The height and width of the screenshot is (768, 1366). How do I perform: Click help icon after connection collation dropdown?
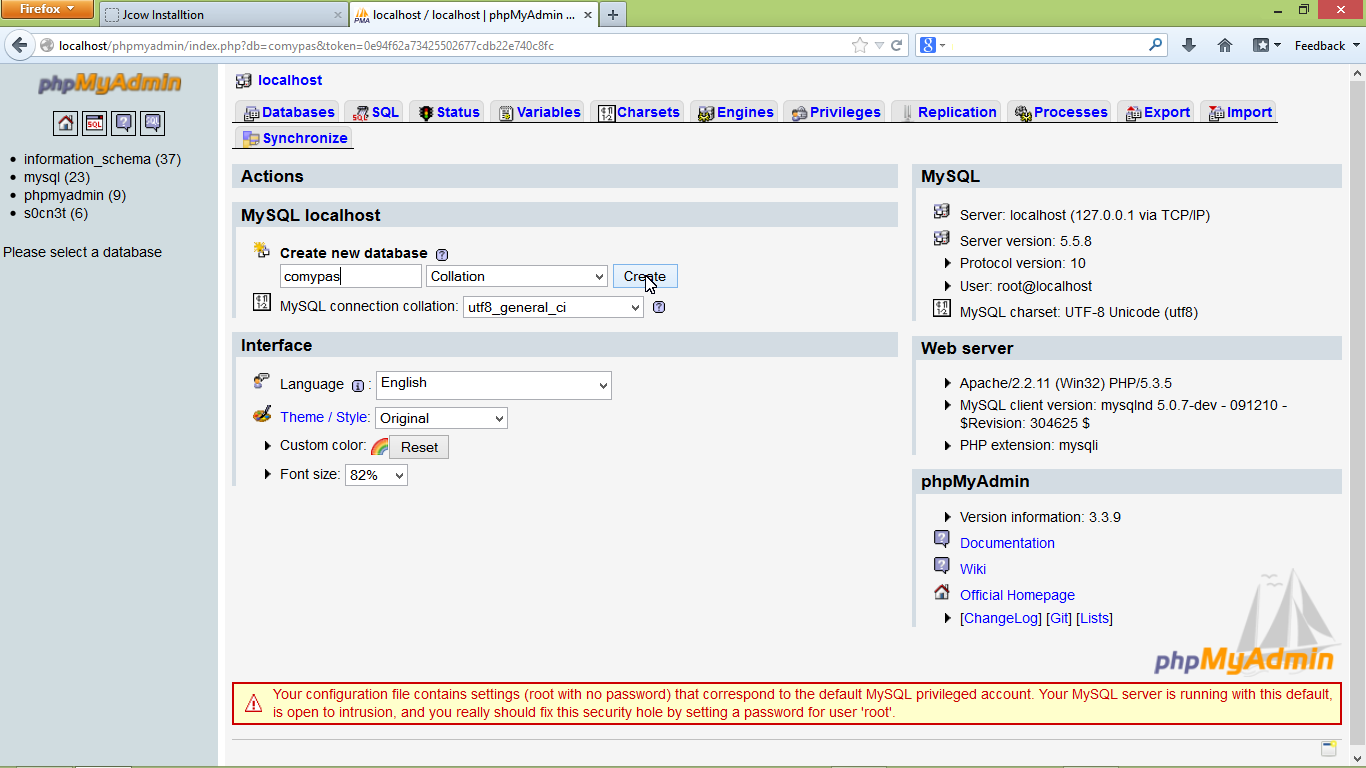(x=659, y=307)
